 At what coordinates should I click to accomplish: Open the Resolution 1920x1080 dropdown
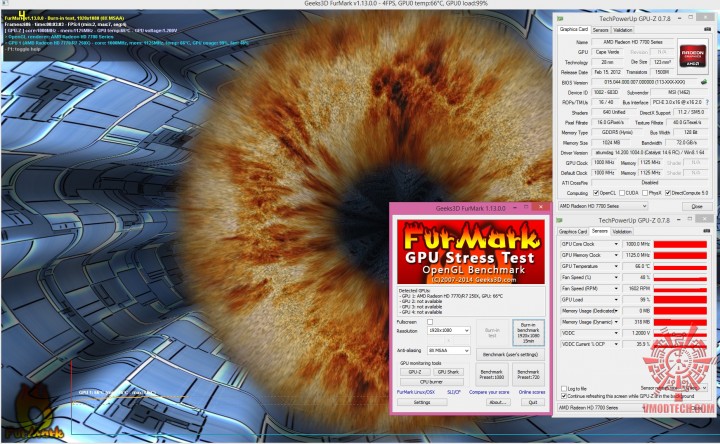click(x=449, y=331)
